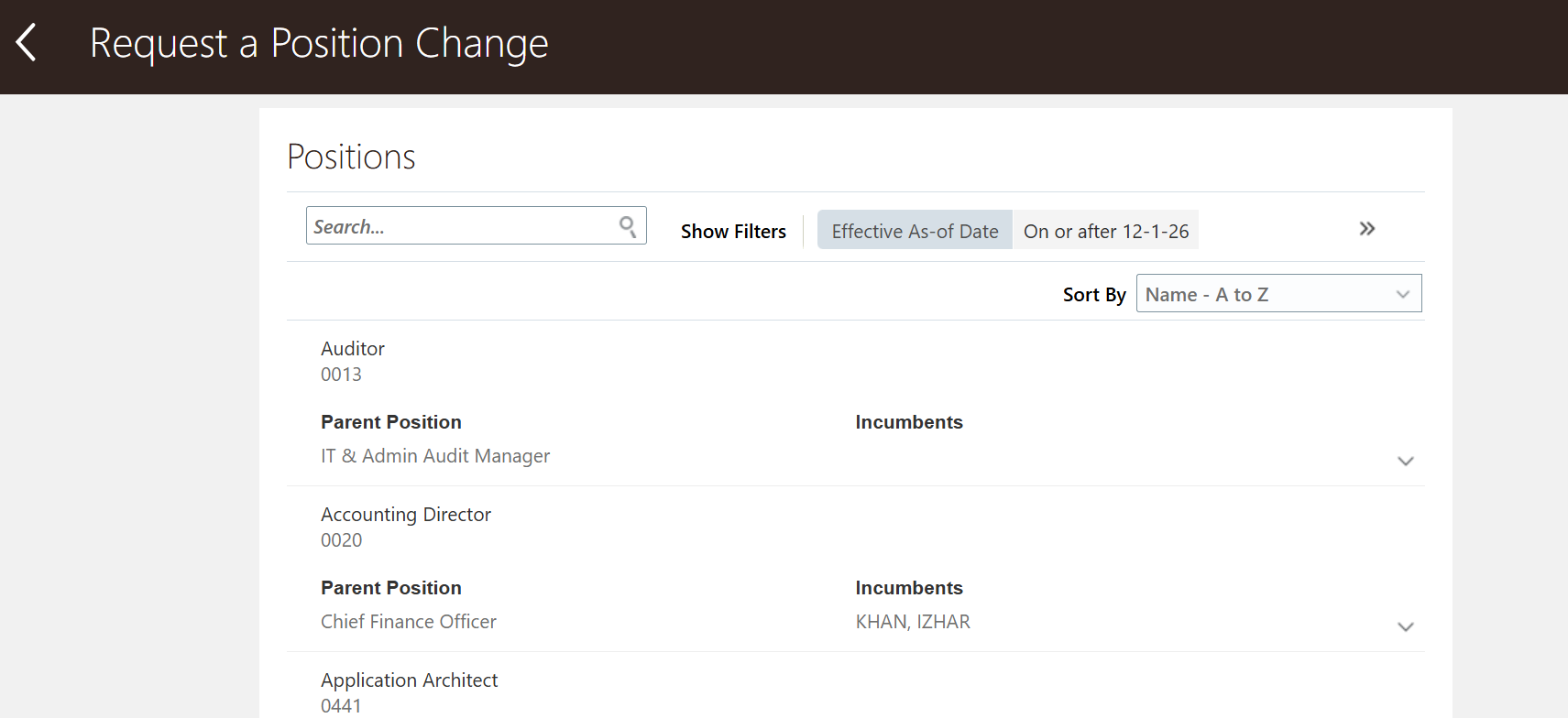Click the Sort By label
The width and height of the screenshot is (1568, 718).
[1094, 295]
